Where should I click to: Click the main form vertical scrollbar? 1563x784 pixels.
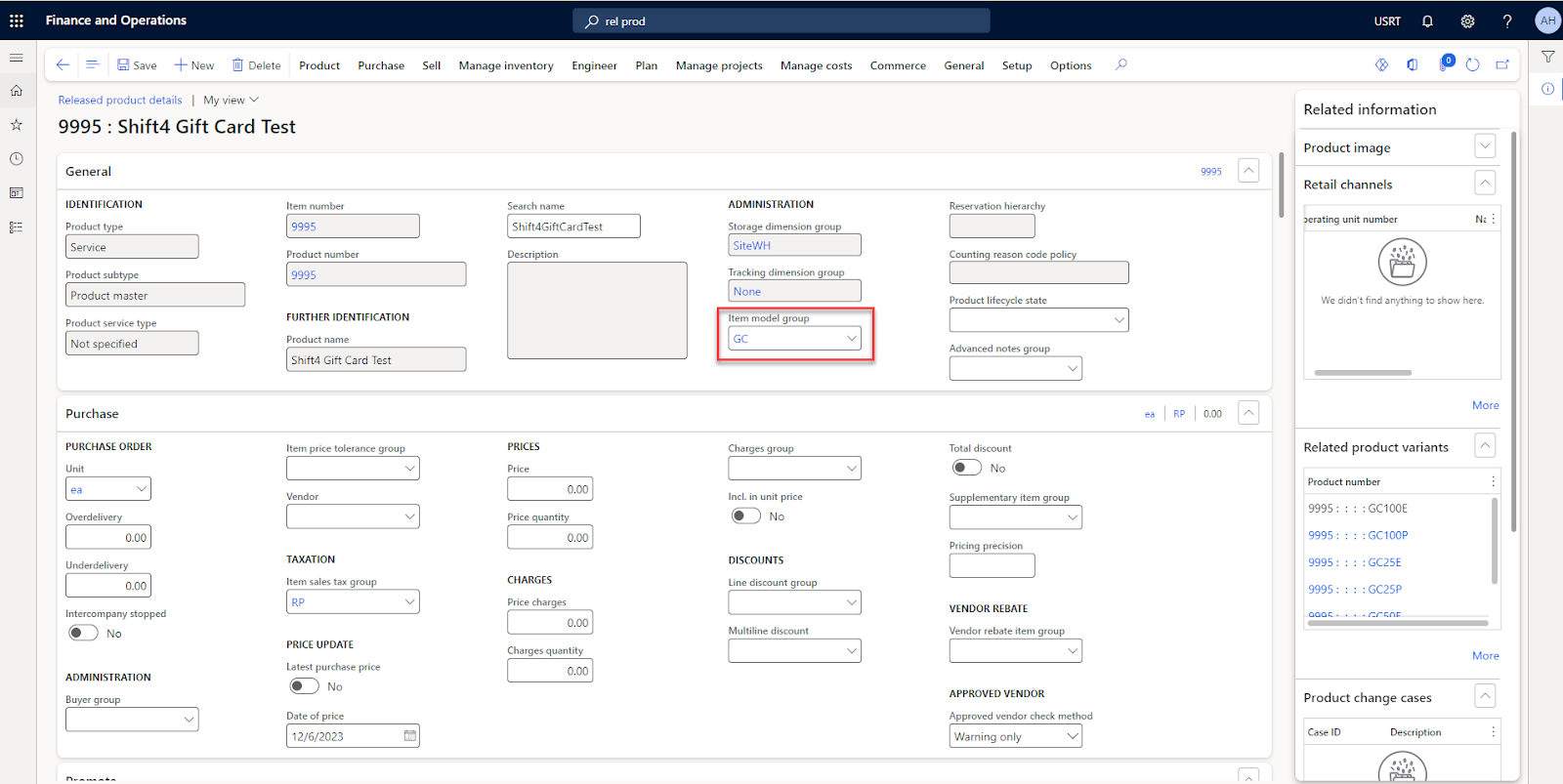pos(1281,186)
